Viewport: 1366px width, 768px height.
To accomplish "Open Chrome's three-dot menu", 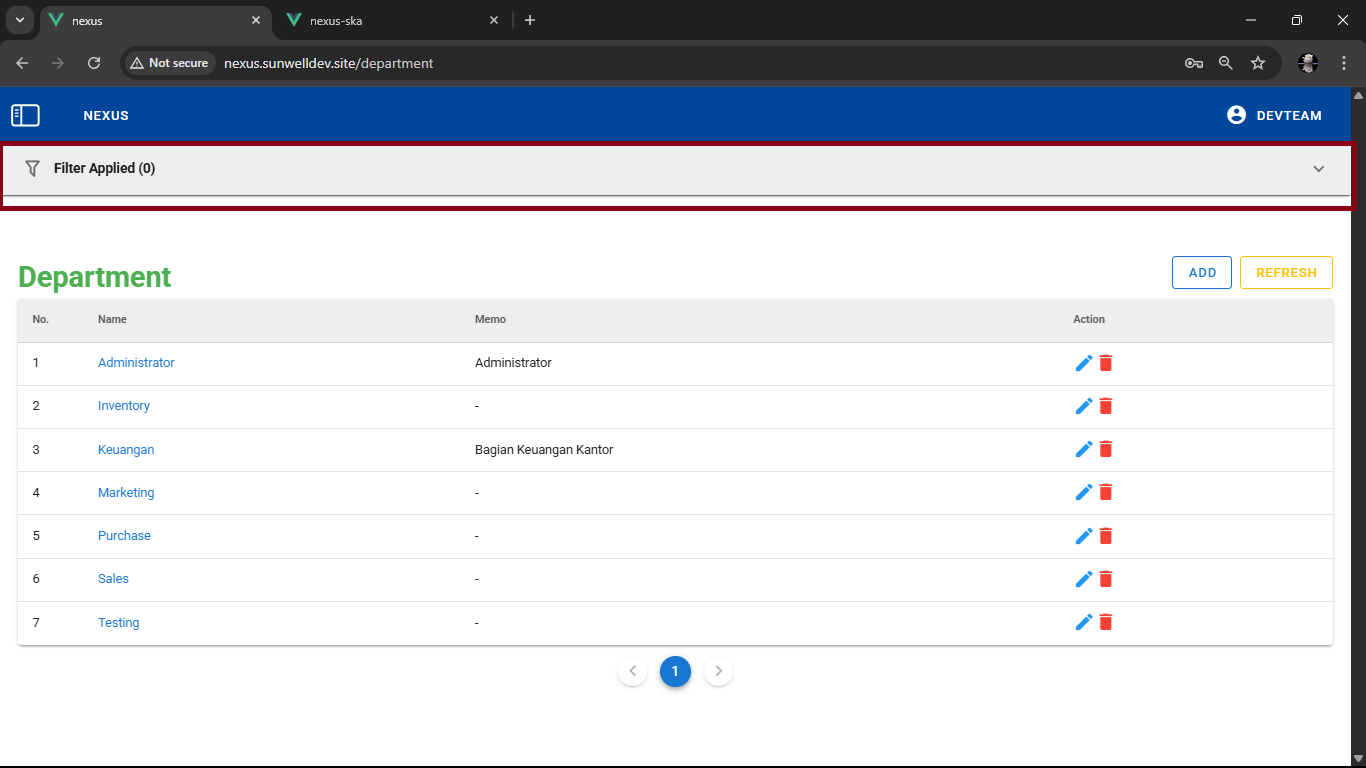I will [x=1344, y=63].
